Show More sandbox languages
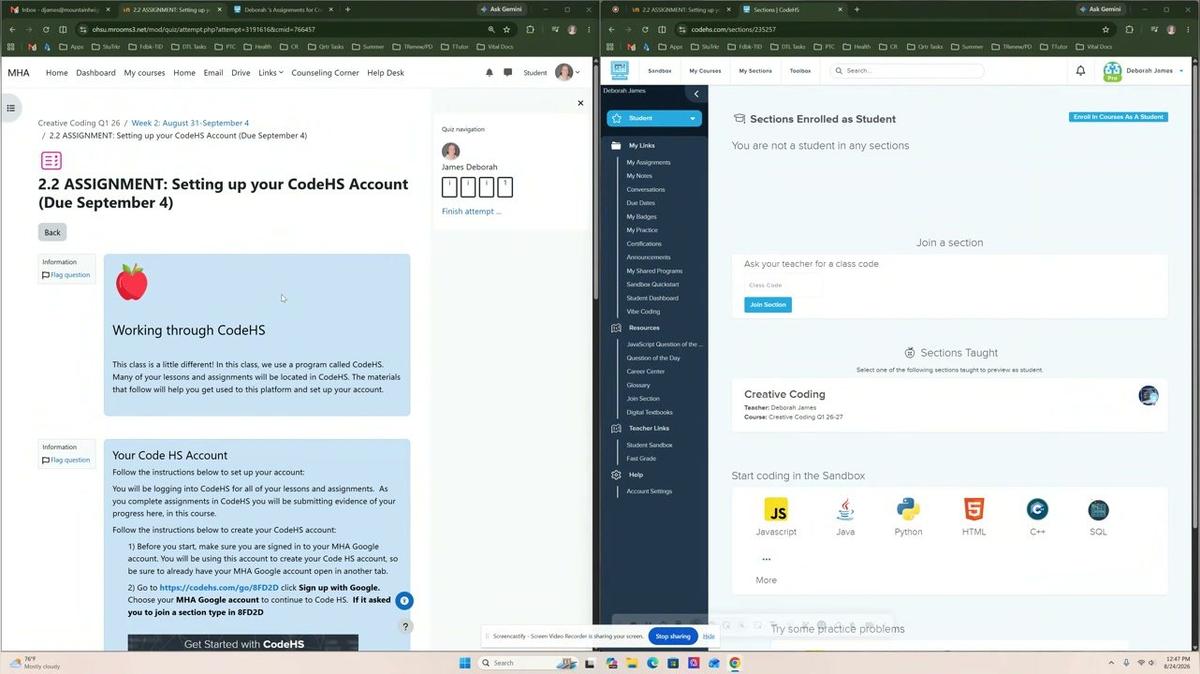The width and height of the screenshot is (1200, 674). 767,569
